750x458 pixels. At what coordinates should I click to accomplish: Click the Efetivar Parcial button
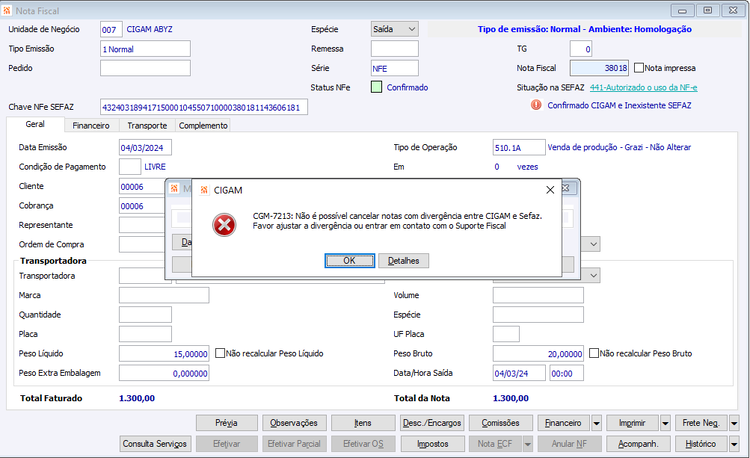[294, 444]
